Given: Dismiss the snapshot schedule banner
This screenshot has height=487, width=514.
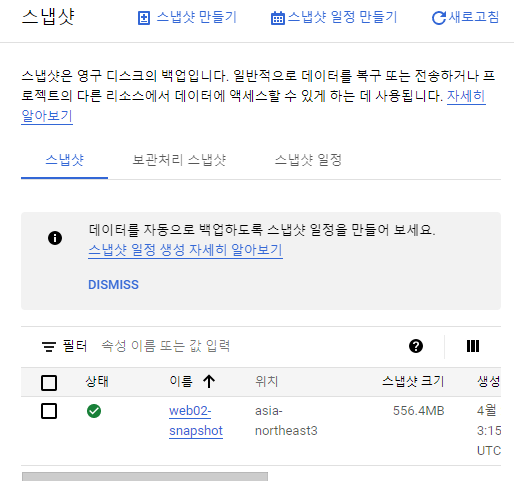Looking at the screenshot, I should click(x=113, y=285).
